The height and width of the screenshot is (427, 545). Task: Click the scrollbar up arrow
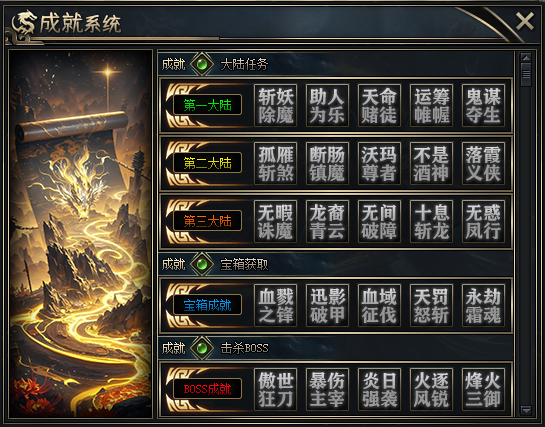click(526, 57)
